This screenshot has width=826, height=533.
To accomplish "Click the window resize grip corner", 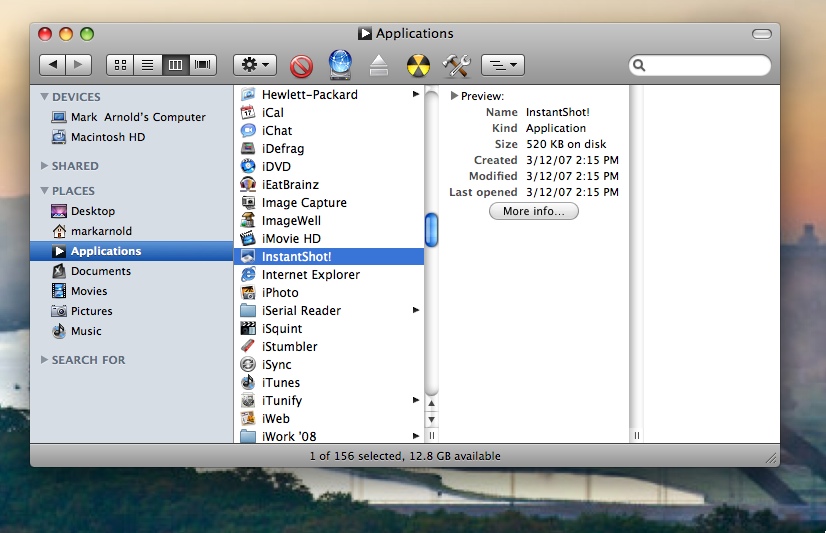I will click(x=772, y=458).
